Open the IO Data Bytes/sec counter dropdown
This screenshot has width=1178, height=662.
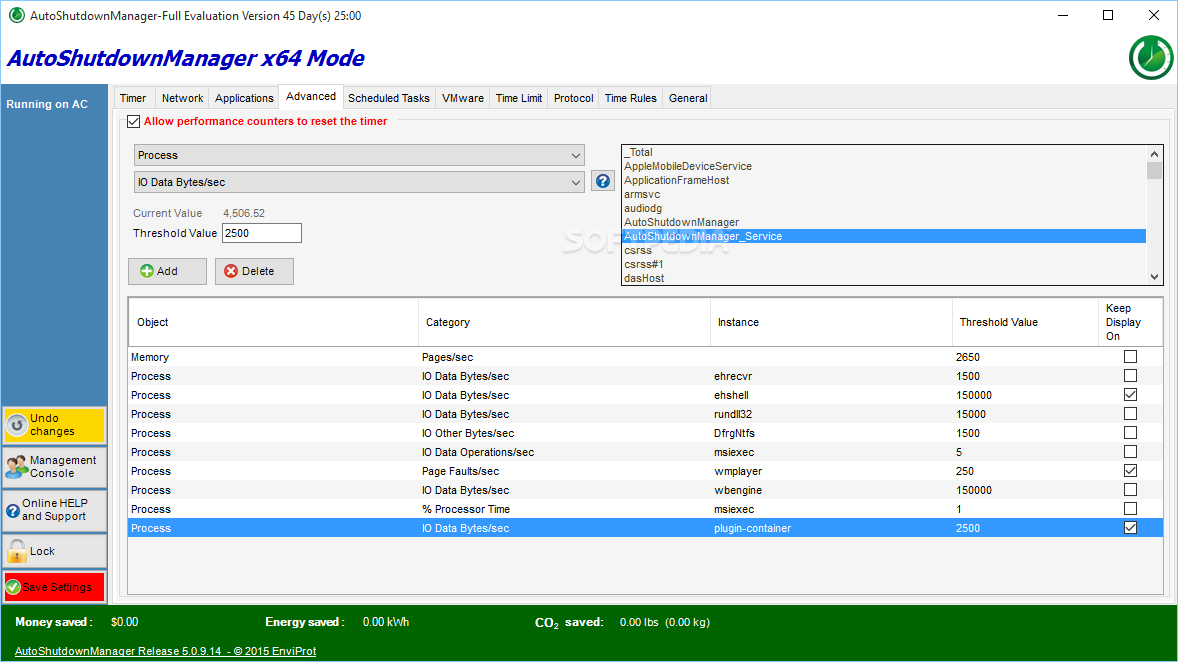tap(359, 182)
